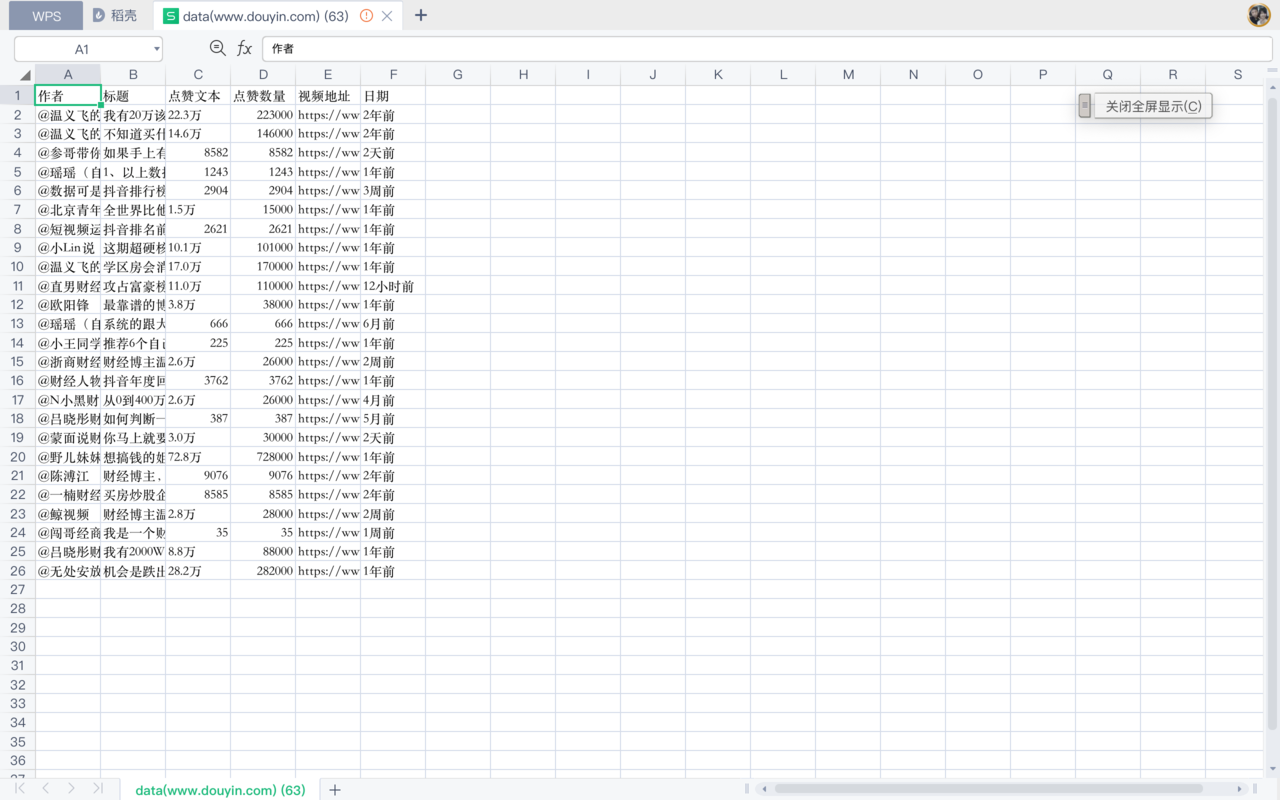
Task: Select the cell containing 282000
Action: [263, 571]
